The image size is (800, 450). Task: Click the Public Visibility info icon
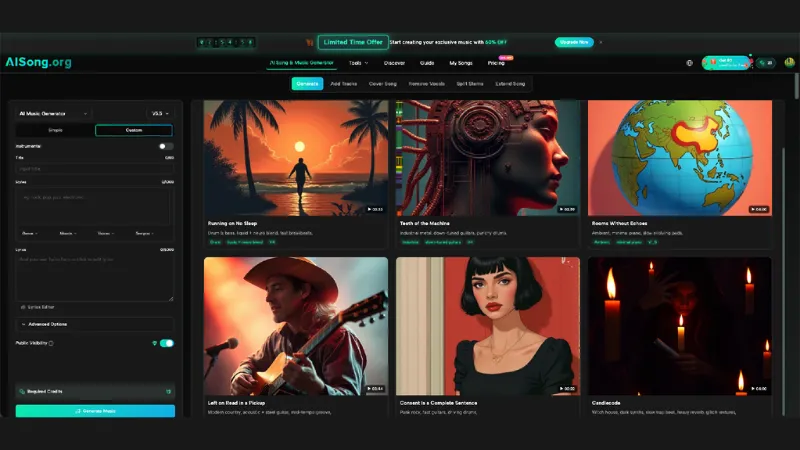point(51,343)
